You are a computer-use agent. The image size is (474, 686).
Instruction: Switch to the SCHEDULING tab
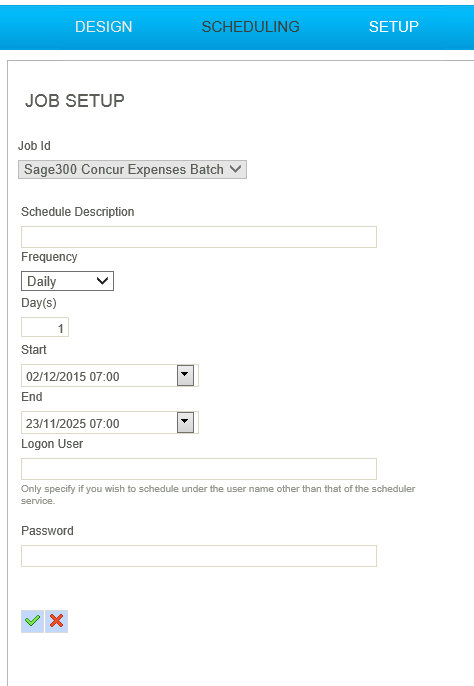point(250,27)
